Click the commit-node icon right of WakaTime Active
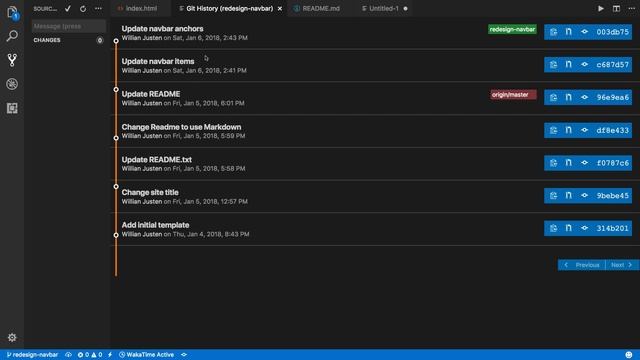Screen dimensions: 640x360 (184, 355)
